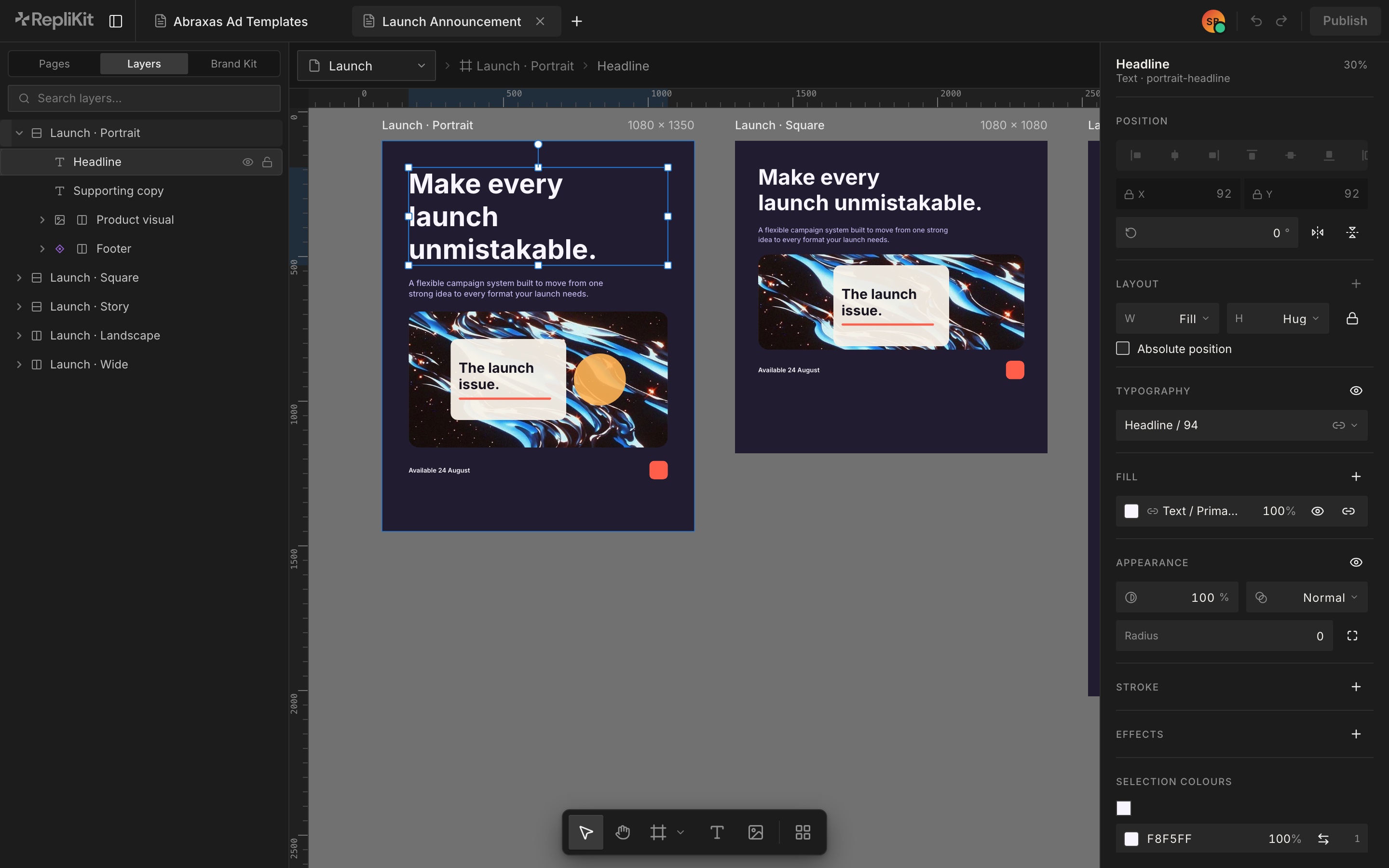Select the Hand pan tool

623,832
